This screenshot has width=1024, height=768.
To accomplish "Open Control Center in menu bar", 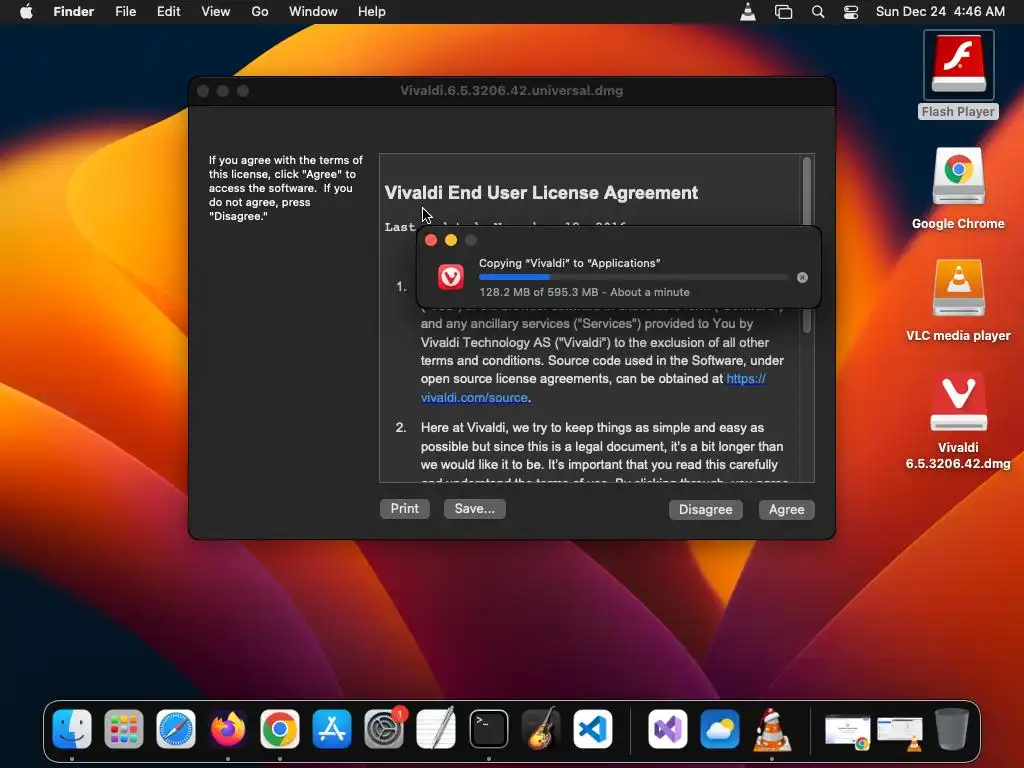I will (x=851, y=12).
